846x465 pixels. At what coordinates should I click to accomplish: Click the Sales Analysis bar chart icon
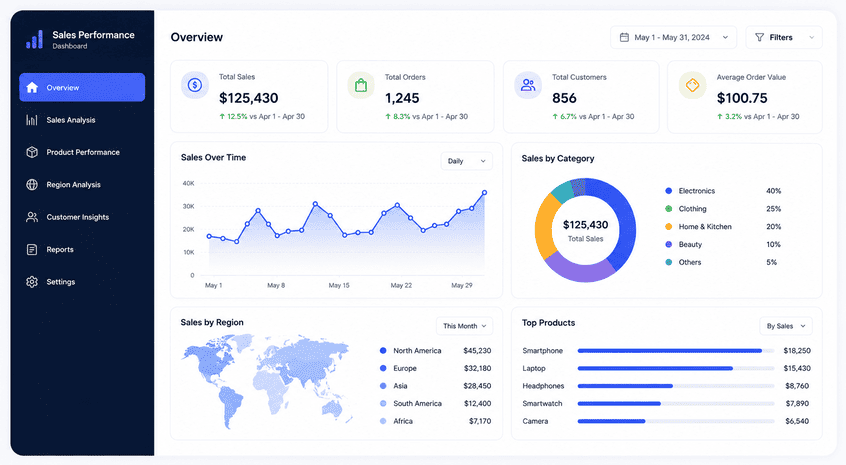point(32,120)
